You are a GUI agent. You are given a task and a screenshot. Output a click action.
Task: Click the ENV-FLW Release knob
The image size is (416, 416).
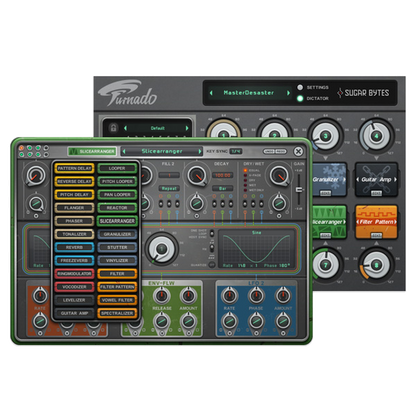(162, 295)
